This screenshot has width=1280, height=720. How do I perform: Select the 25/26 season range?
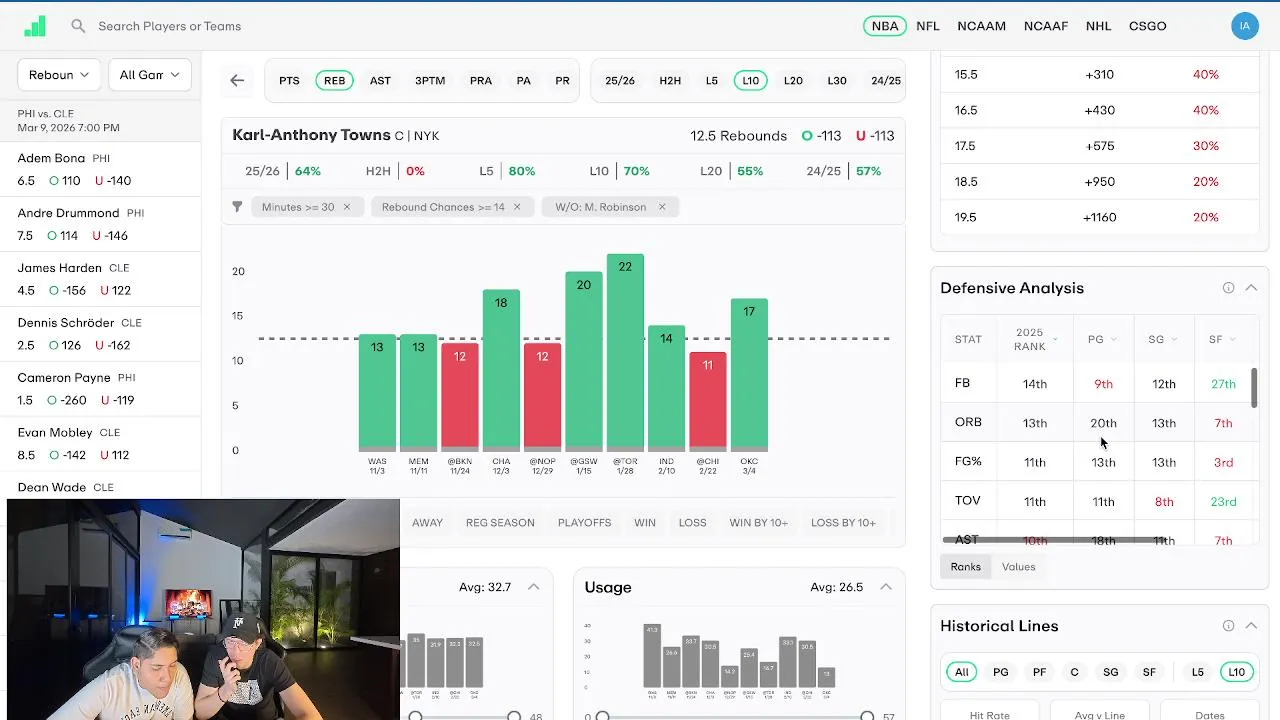point(620,81)
